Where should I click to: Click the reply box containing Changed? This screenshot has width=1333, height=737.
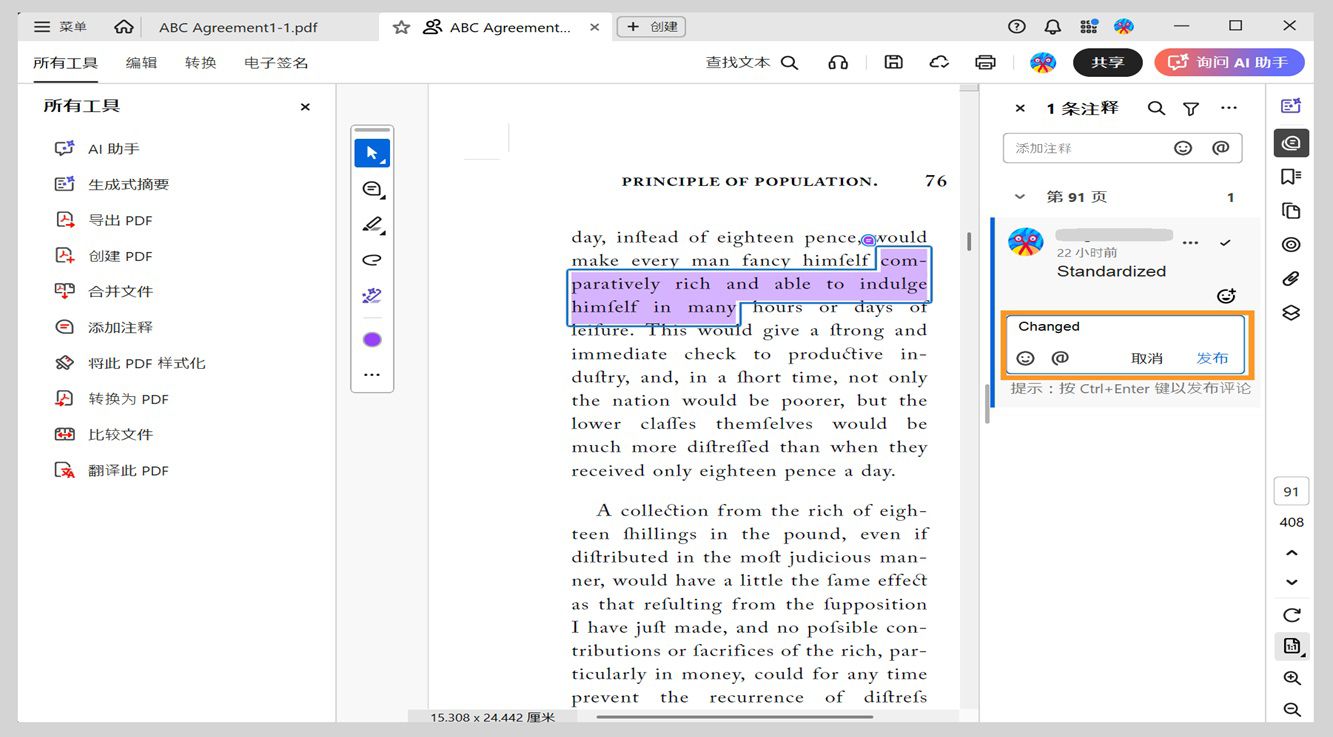click(1125, 345)
